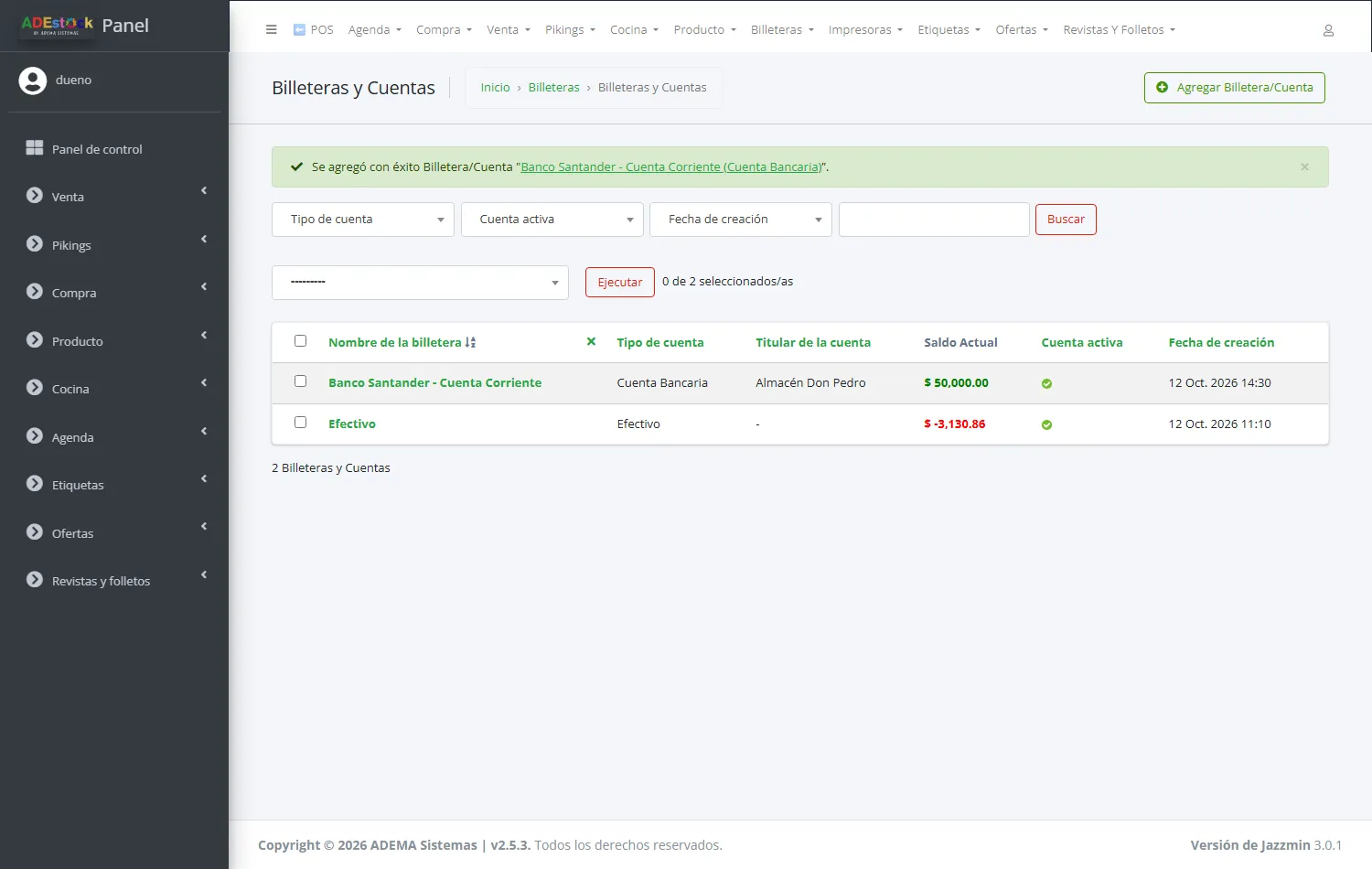
Task: Click the Compra sidebar arrow-circle icon
Action: [35, 292]
